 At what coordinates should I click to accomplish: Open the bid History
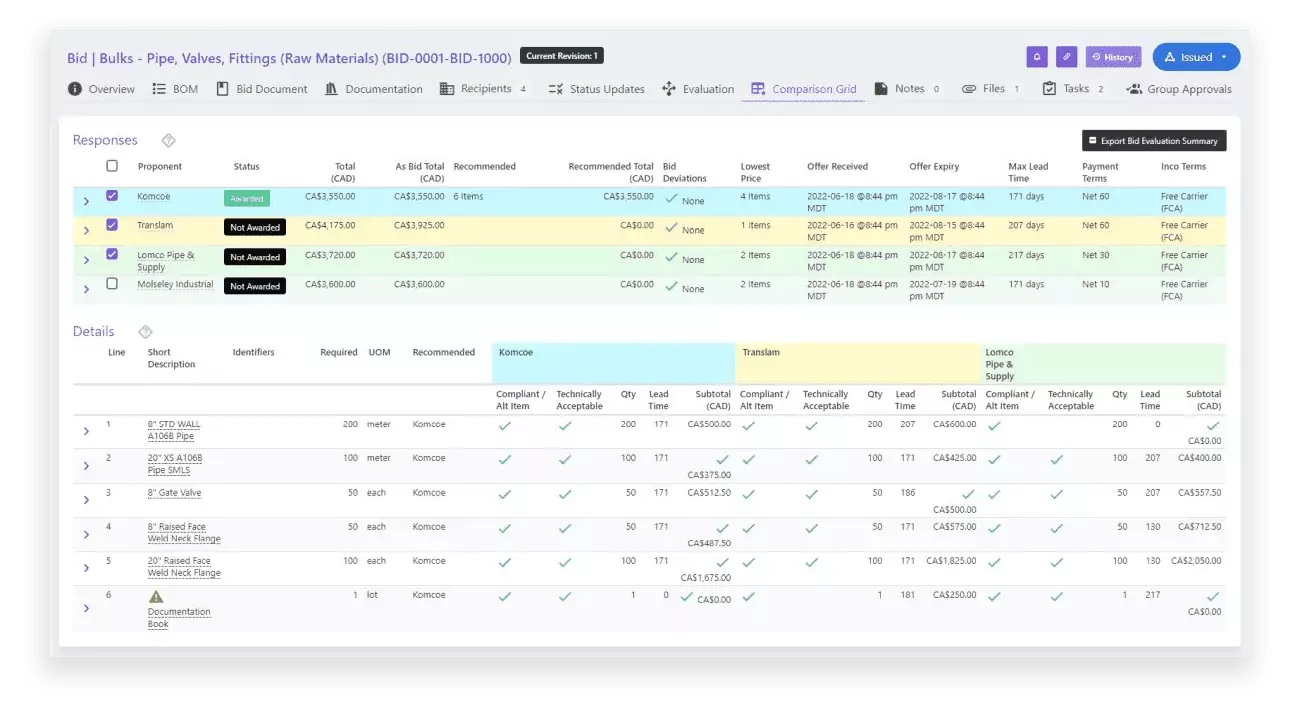point(1113,57)
